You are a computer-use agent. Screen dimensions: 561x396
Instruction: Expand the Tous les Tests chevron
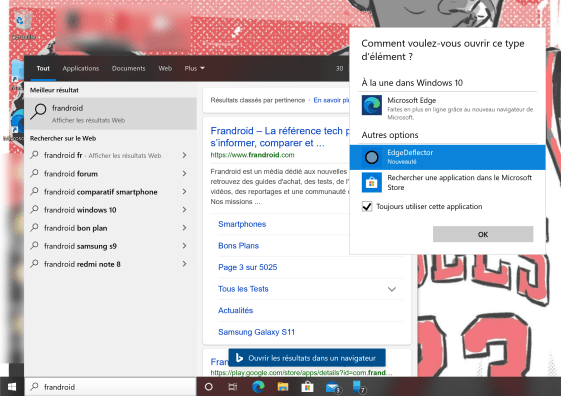[392, 289]
